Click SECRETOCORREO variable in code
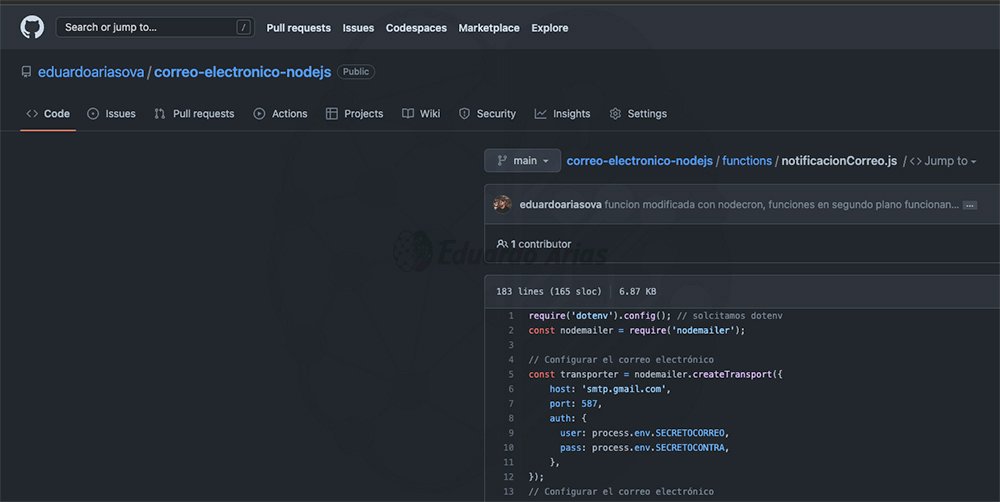Image resolution: width=1000 pixels, height=502 pixels. (x=690, y=433)
